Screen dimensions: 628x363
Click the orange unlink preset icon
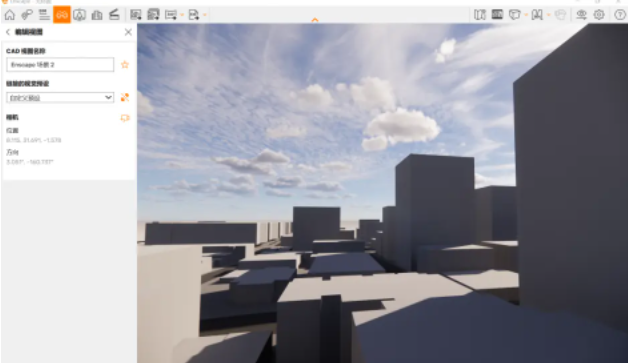pyautogui.click(x=125, y=97)
